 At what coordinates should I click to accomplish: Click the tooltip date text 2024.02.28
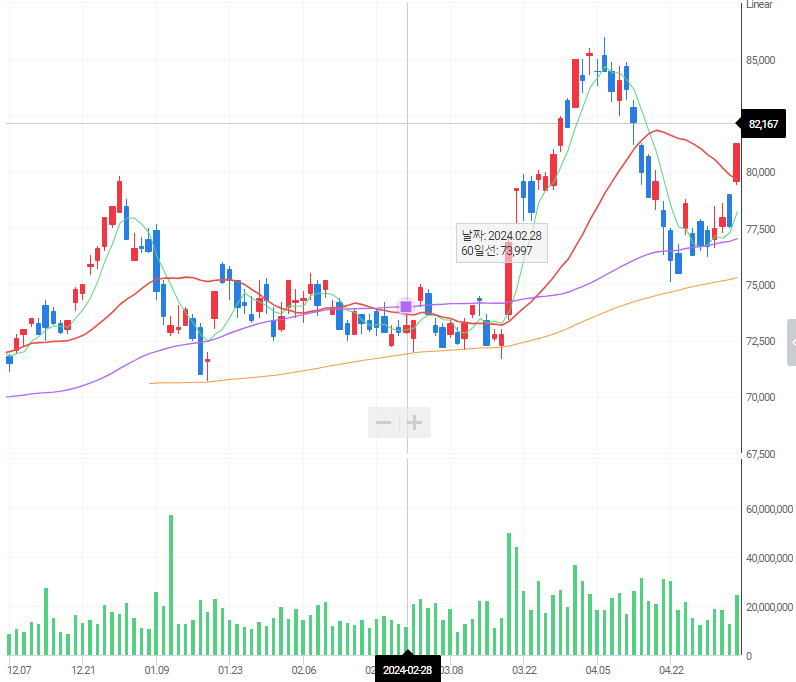pos(515,236)
